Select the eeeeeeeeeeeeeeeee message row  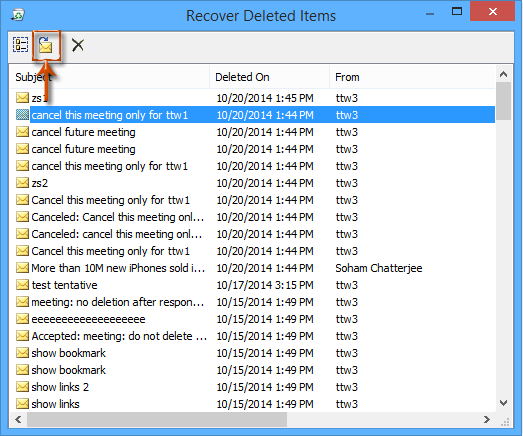pos(252,319)
